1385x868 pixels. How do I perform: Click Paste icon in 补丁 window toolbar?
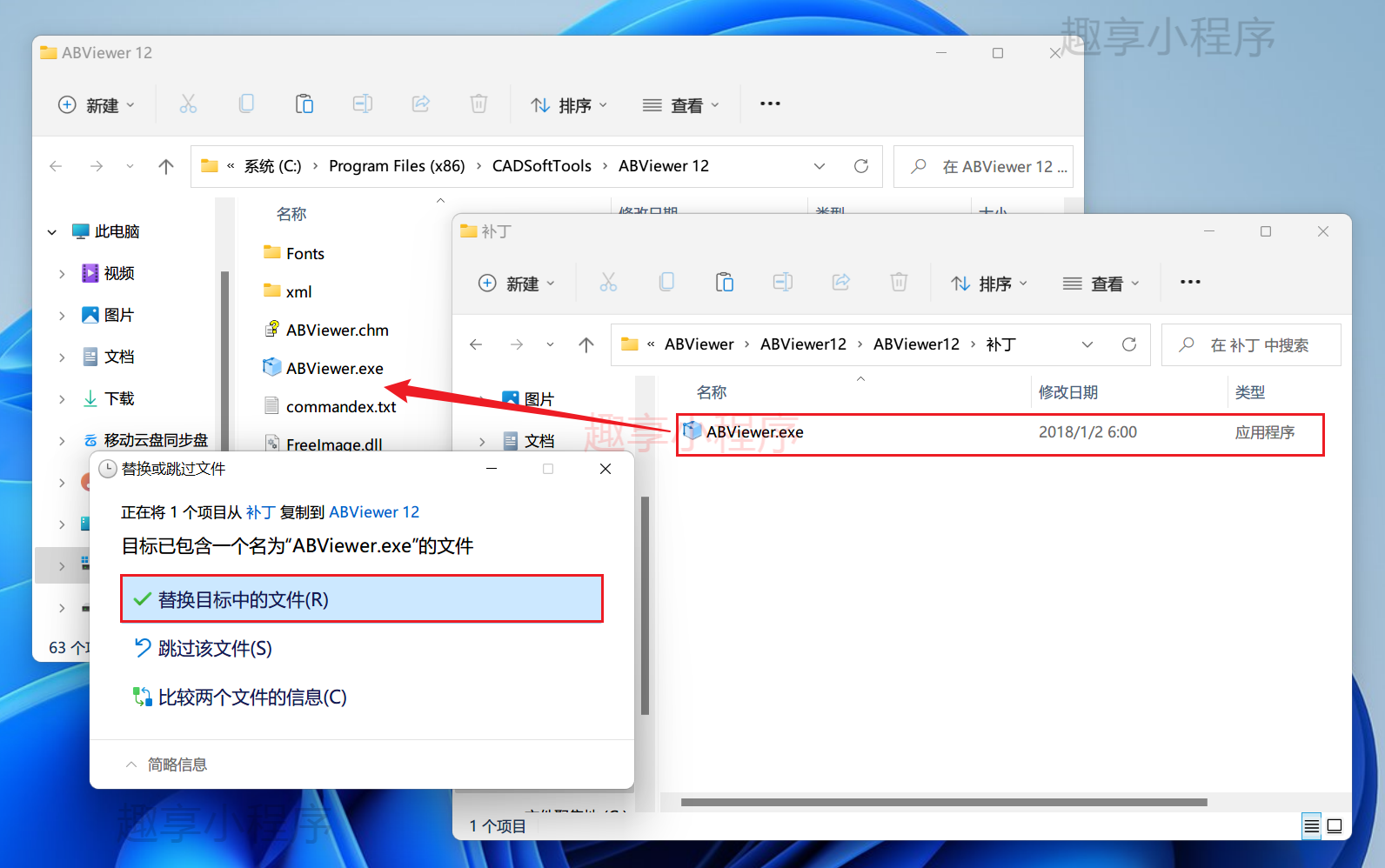click(x=725, y=282)
